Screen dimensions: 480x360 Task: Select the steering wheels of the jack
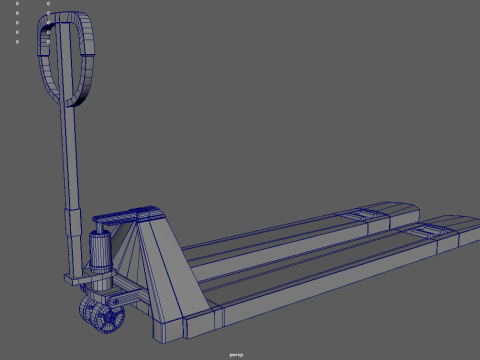(102, 314)
